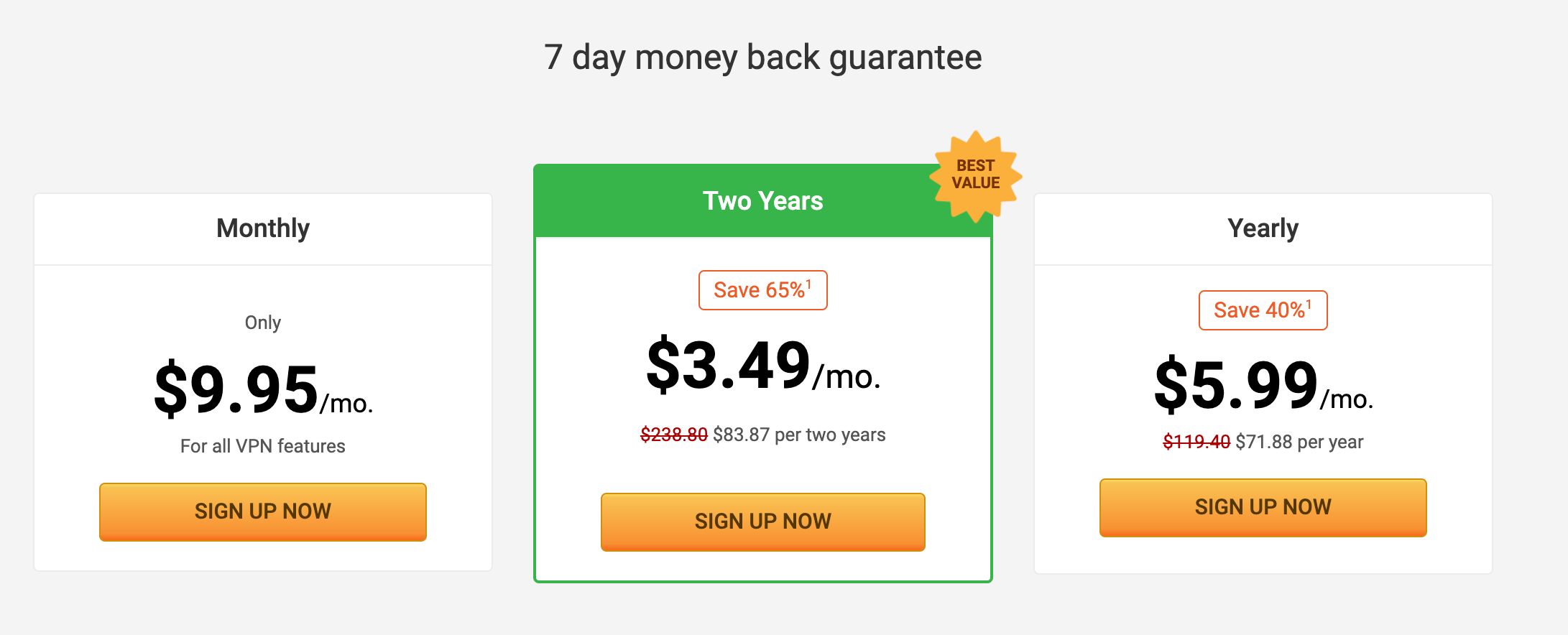Click the Best Value starburst badge
1568x635 pixels.
click(x=975, y=175)
